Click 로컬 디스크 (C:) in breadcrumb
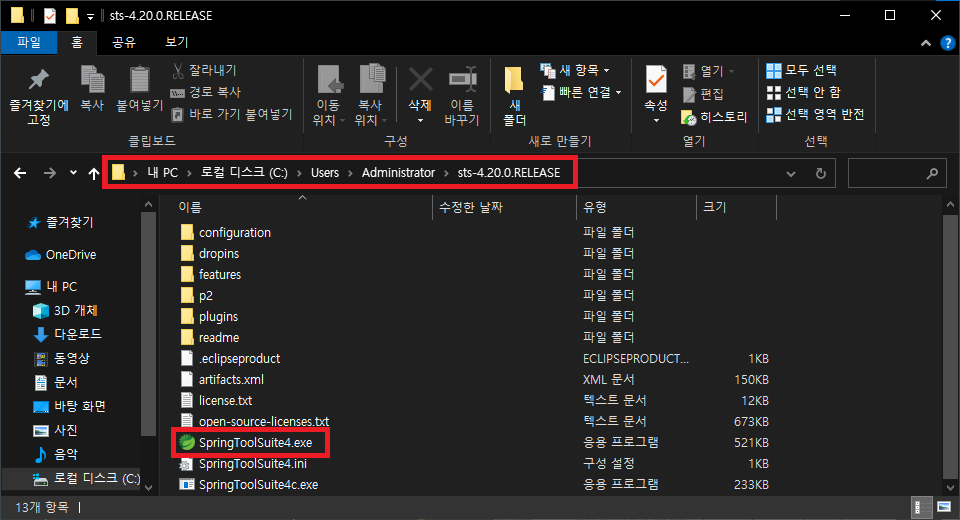This screenshot has width=960, height=520. [244, 173]
